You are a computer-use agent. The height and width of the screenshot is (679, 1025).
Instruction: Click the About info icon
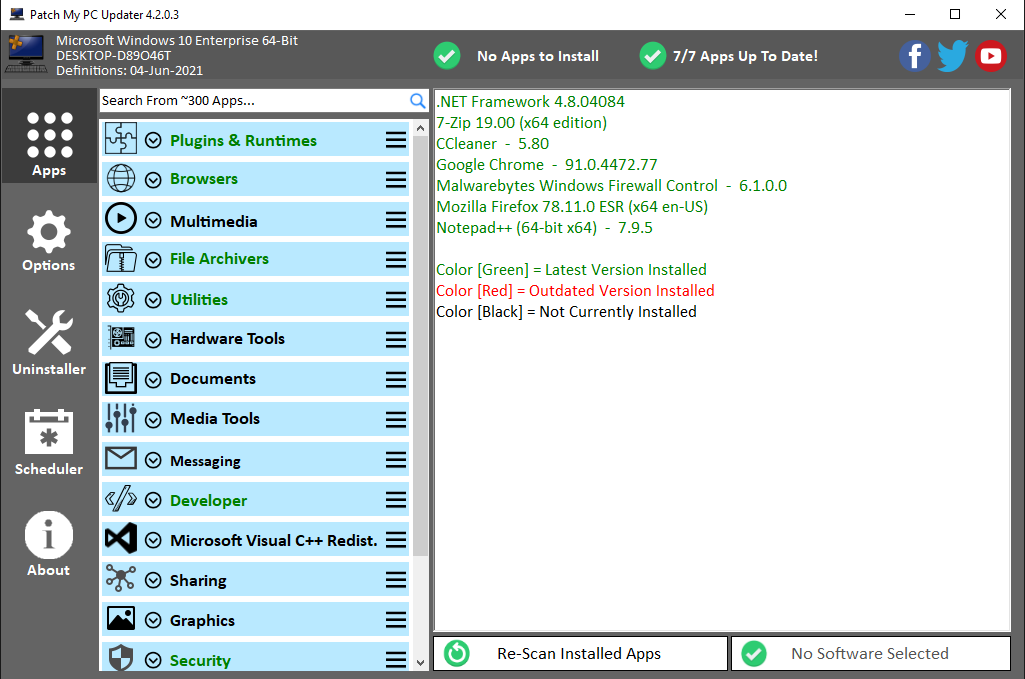pos(49,535)
